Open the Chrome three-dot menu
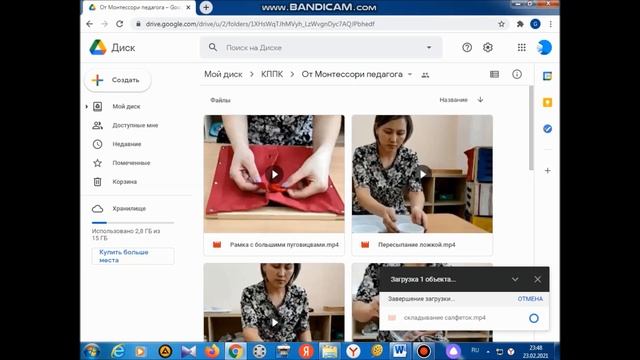Viewport: 640px width, 360px height. [551, 24]
